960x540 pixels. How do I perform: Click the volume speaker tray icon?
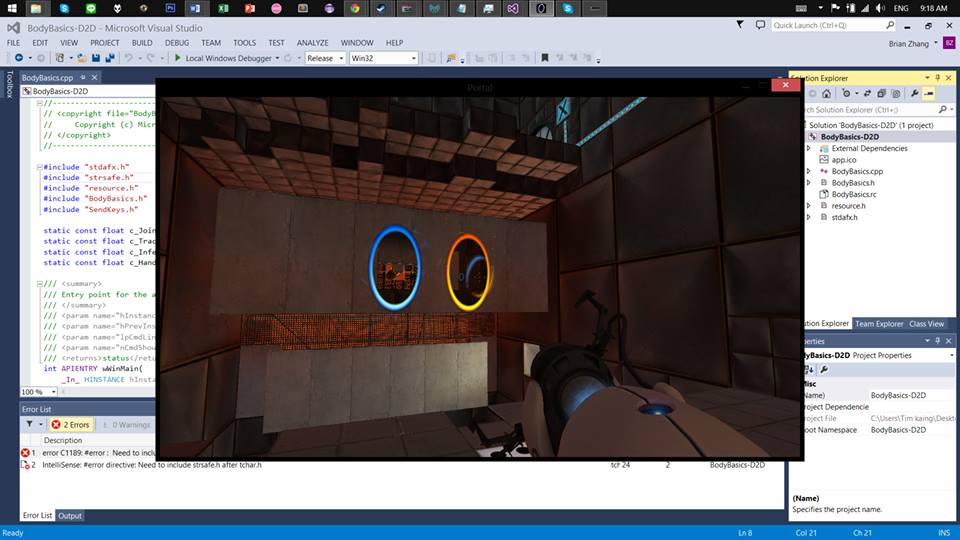(880, 8)
